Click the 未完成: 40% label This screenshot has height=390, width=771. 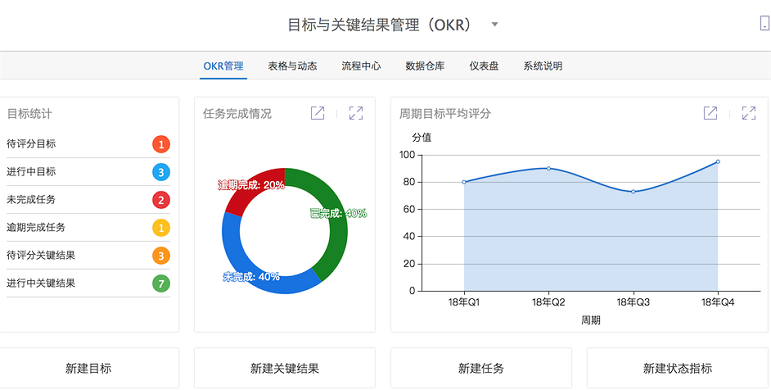coord(251,277)
